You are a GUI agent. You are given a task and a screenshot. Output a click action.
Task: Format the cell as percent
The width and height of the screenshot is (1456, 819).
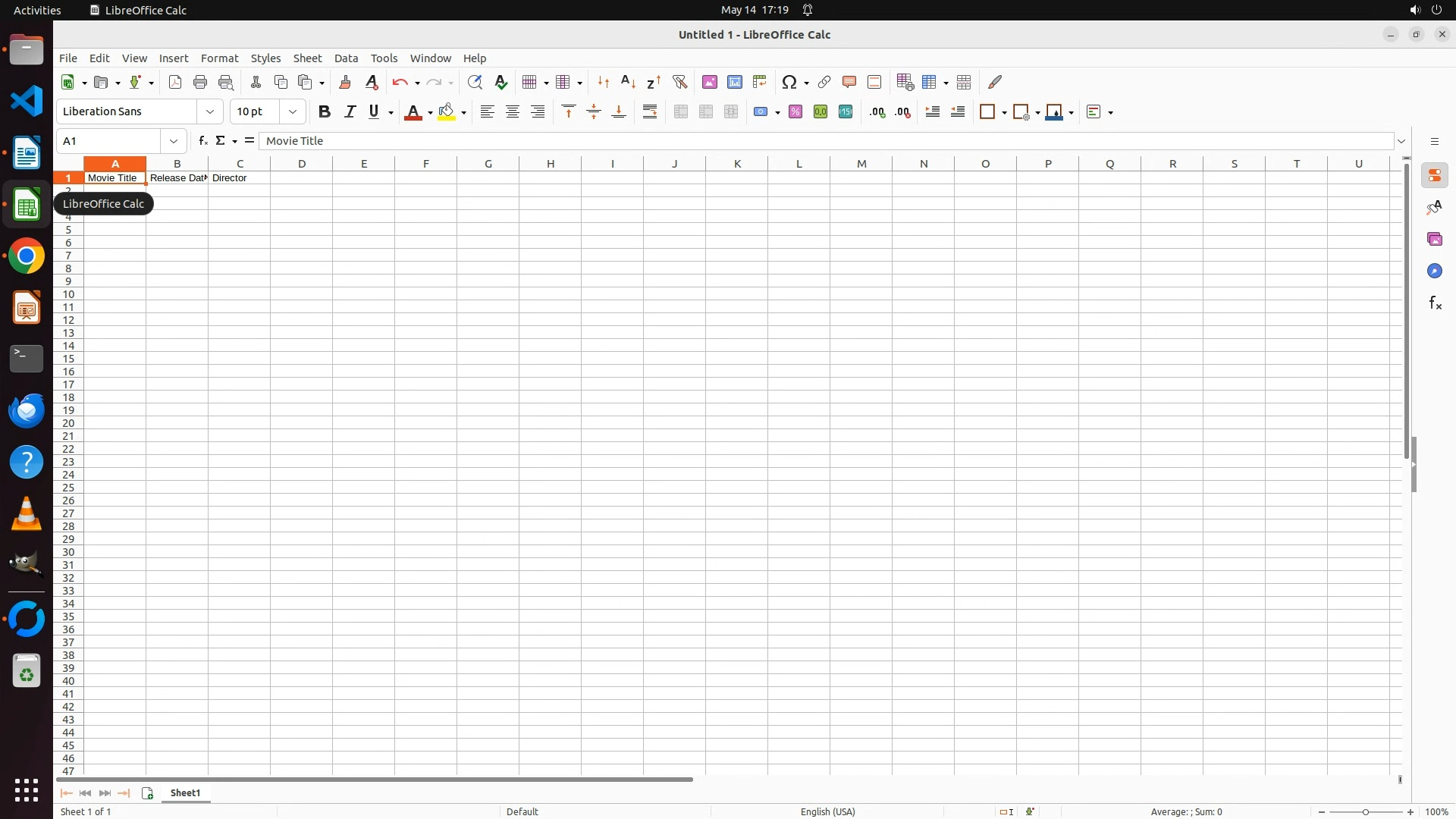795,112
